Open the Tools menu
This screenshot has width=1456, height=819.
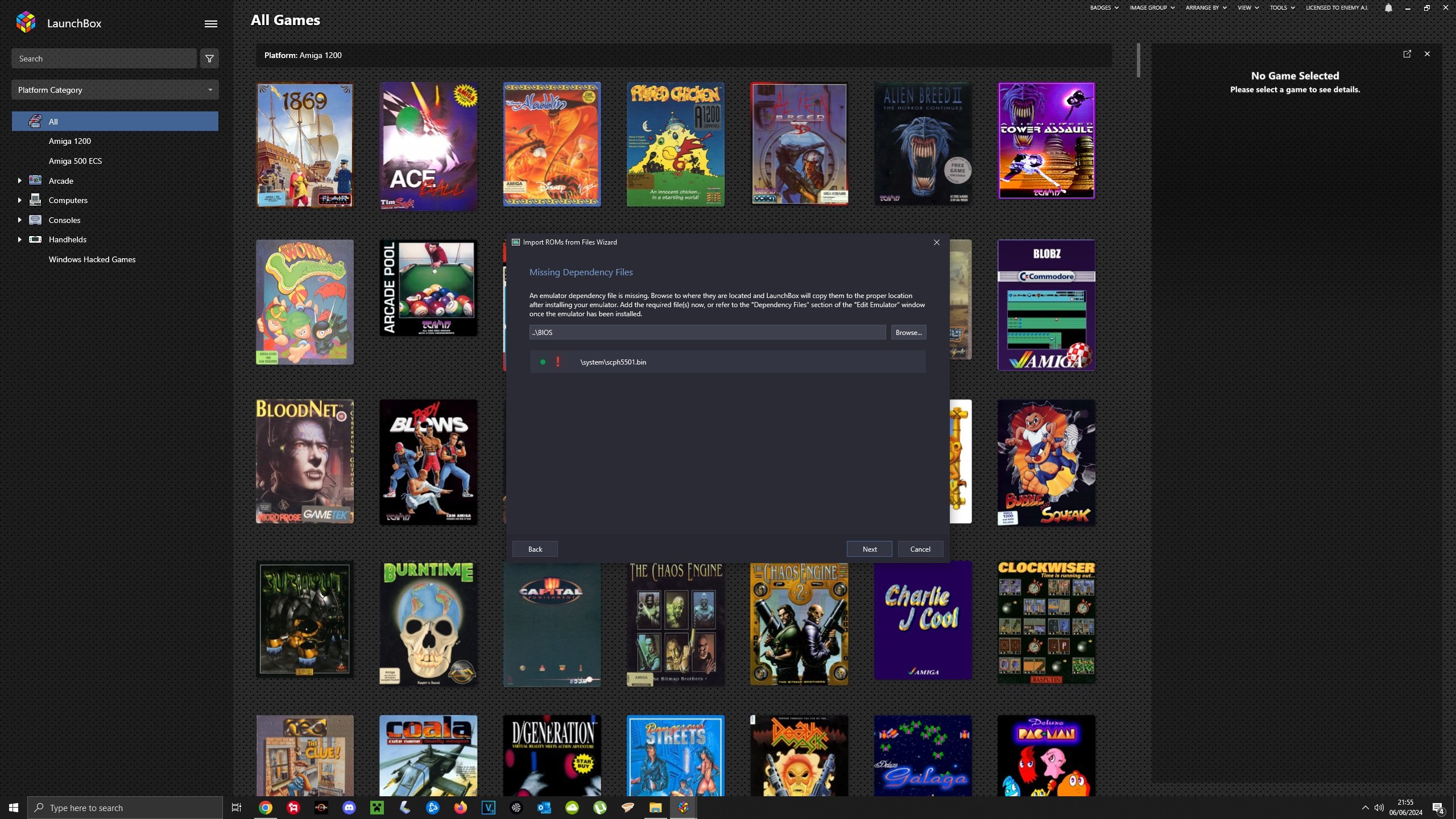click(1282, 7)
